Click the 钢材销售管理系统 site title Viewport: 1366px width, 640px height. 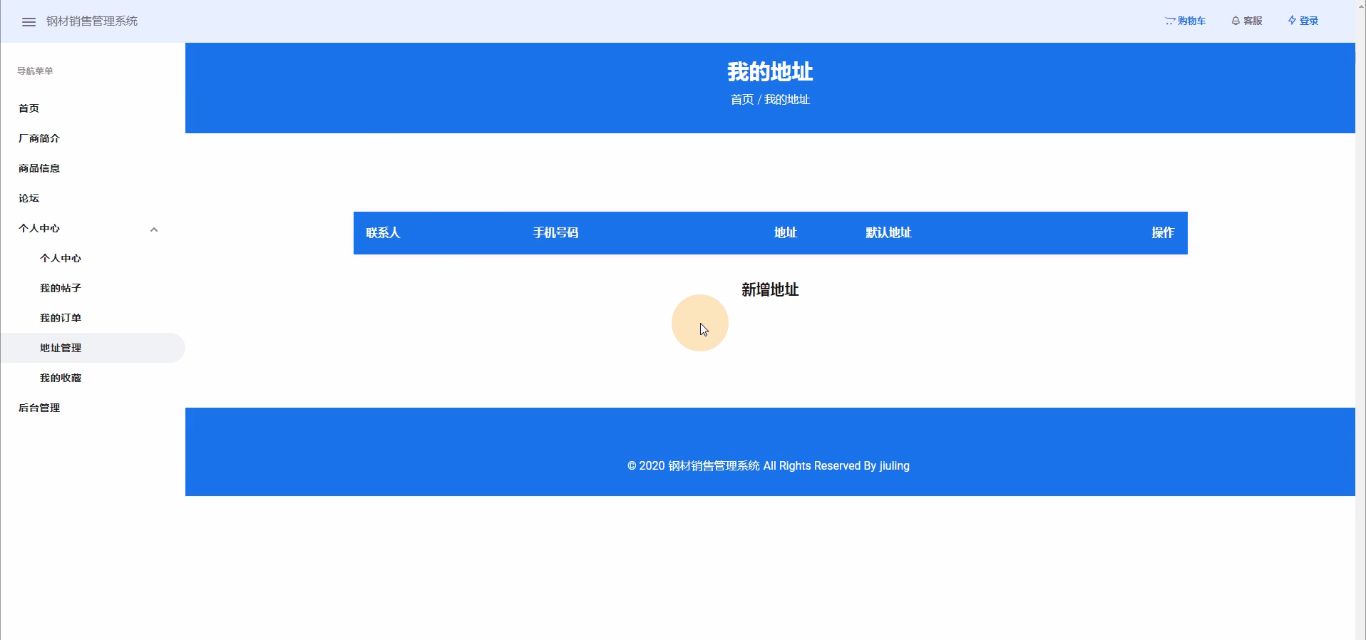click(92, 21)
